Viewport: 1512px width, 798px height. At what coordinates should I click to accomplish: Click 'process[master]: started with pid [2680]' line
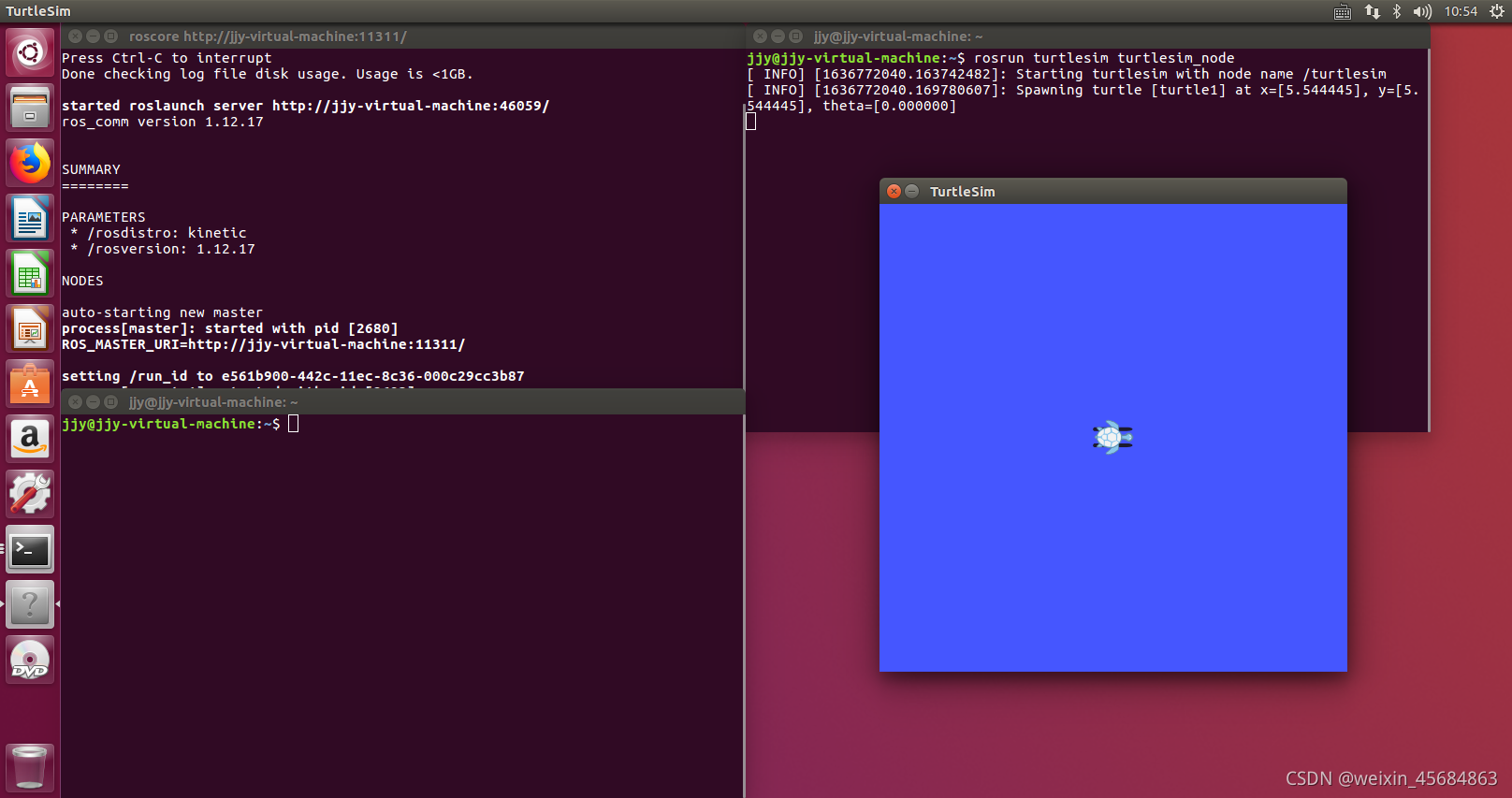[230, 328]
